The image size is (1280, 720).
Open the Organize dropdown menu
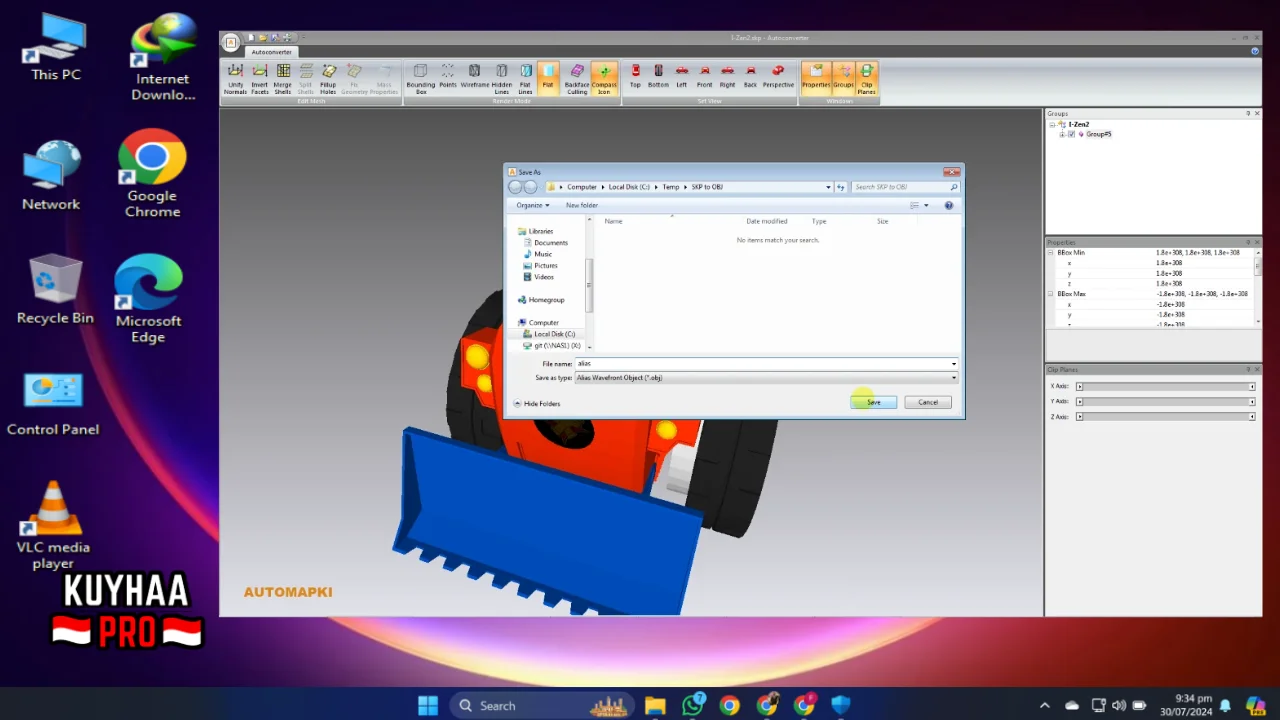click(533, 205)
